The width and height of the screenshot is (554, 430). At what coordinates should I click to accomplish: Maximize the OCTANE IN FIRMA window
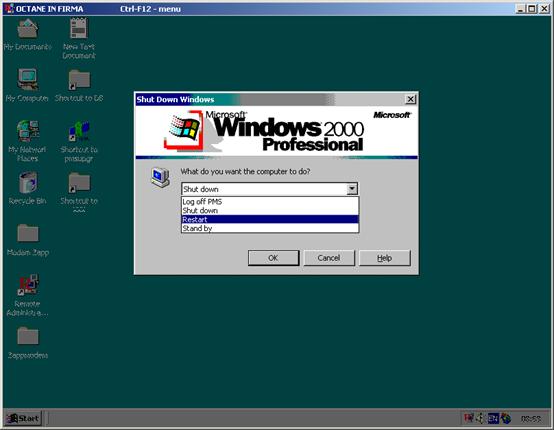click(532, 8)
